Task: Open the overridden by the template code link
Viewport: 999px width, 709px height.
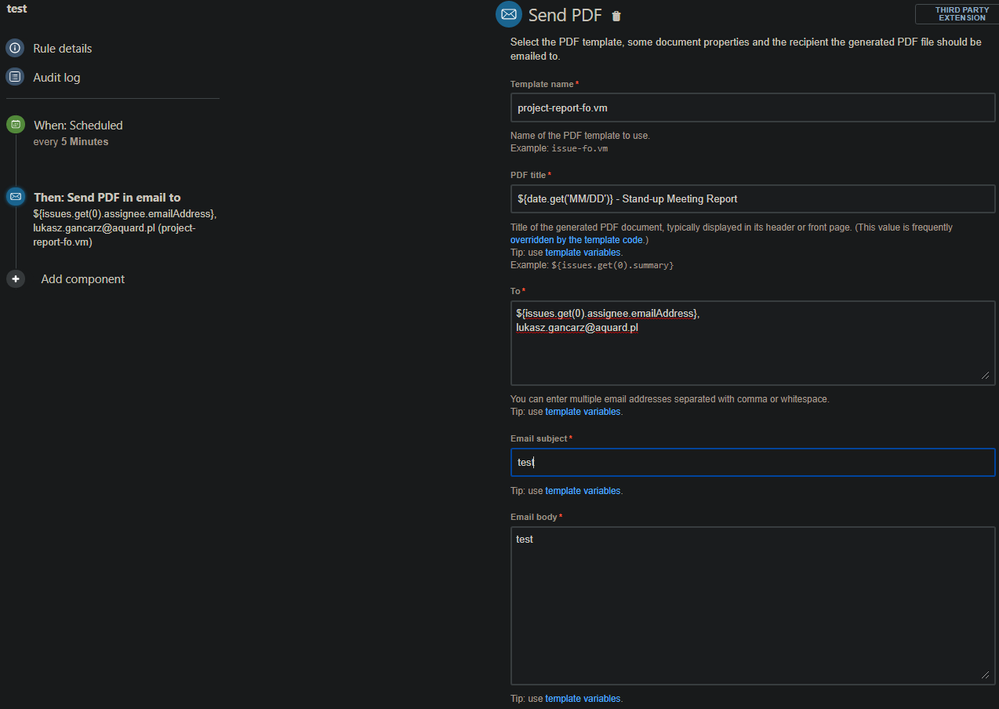Action: (577, 240)
